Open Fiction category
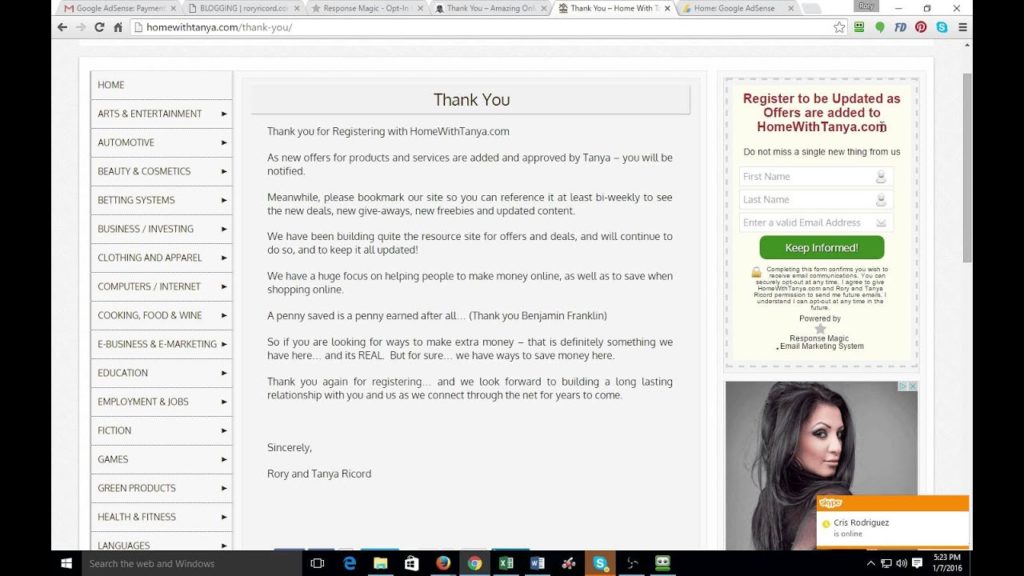Screen dimensions: 1024x576 [161, 430]
